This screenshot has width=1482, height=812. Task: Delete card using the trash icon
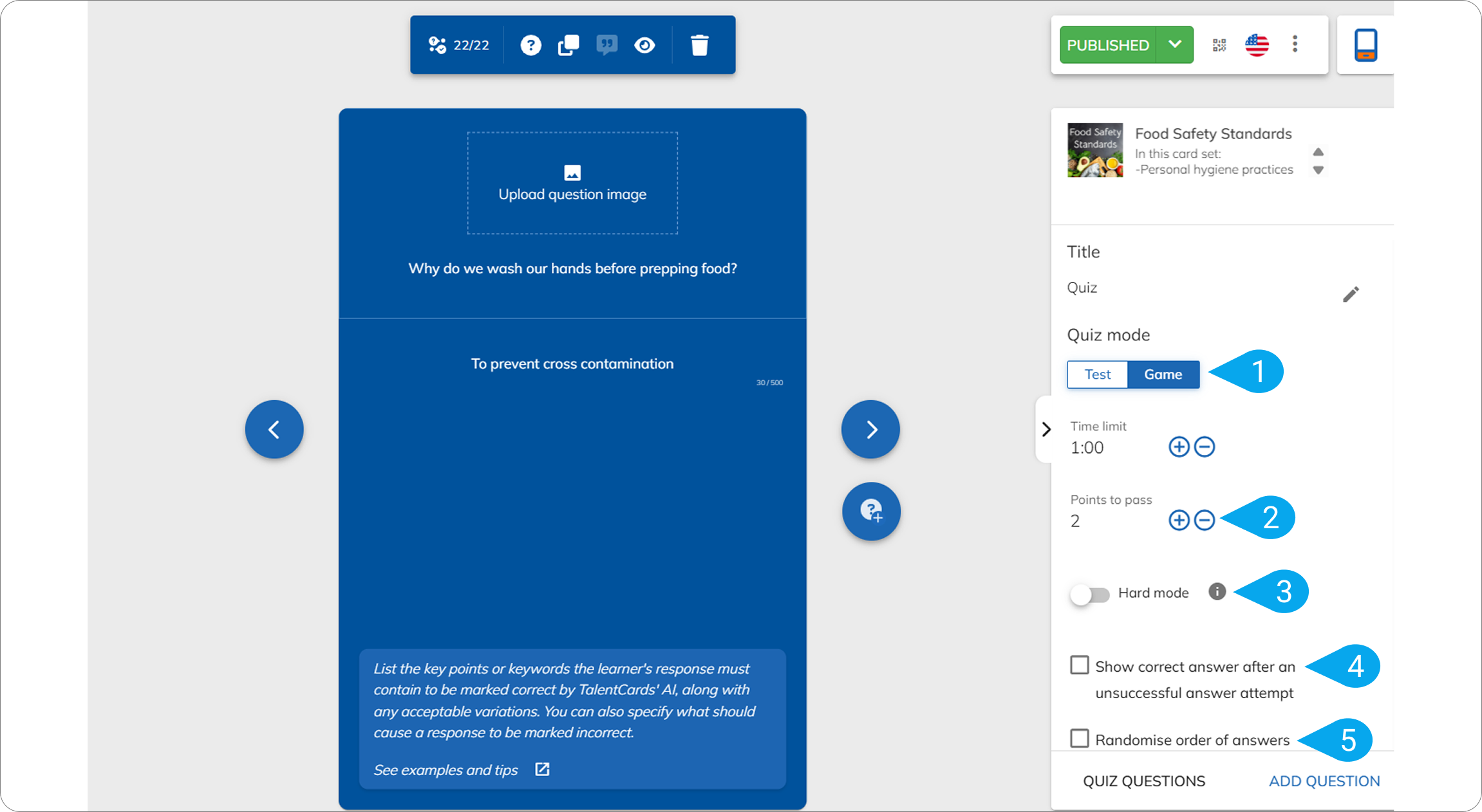[x=699, y=45]
